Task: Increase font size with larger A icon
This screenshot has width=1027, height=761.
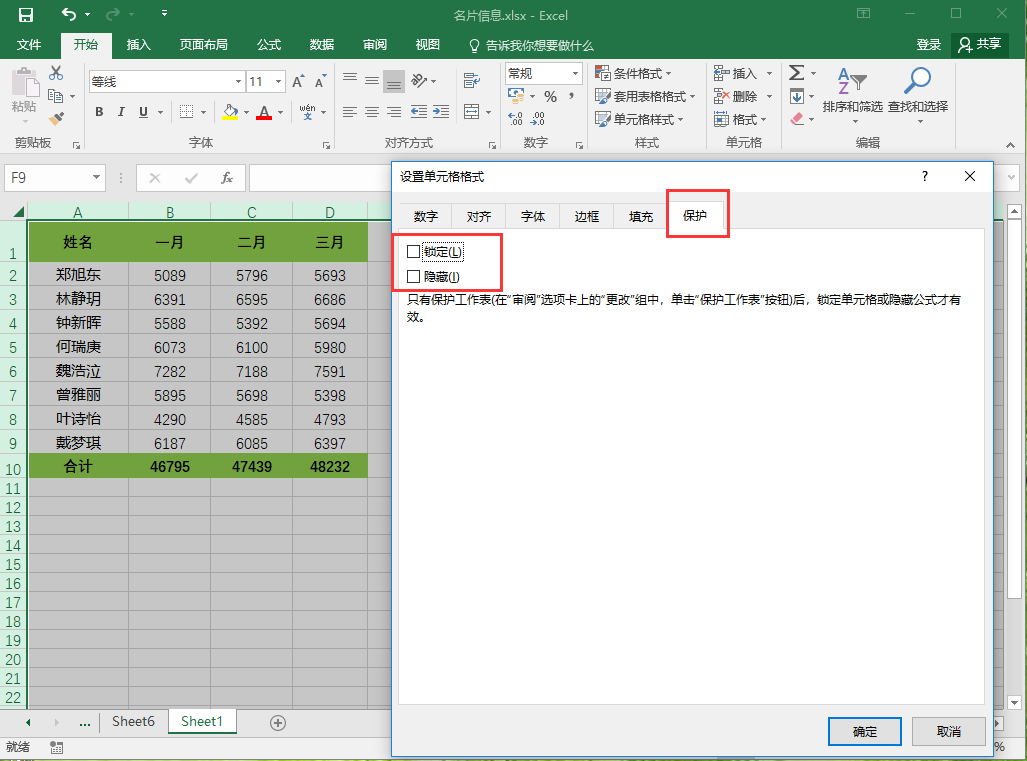Action: click(x=298, y=81)
